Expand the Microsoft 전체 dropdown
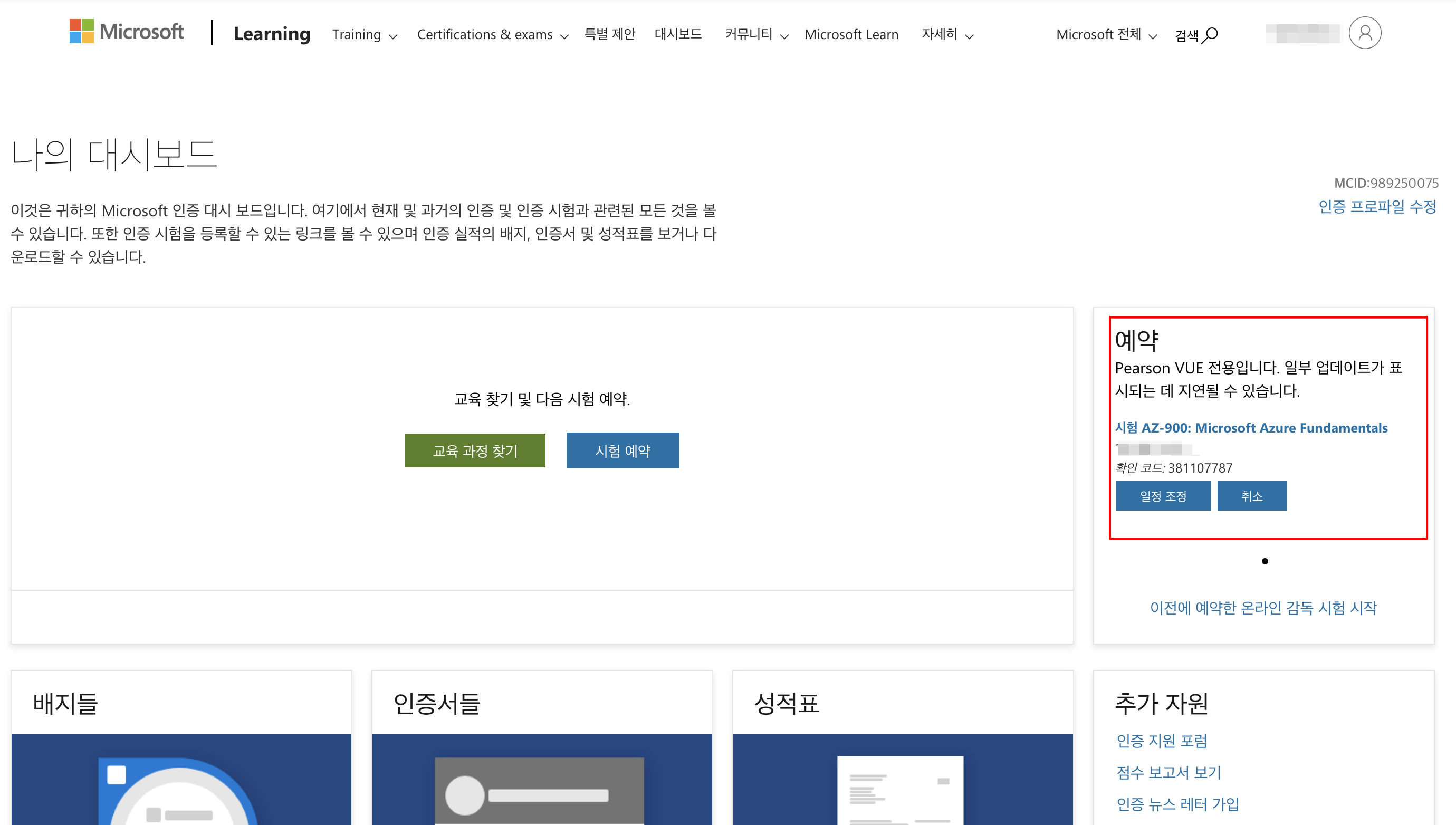The image size is (1456, 825). pyautogui.click(x=1106, y=35)
